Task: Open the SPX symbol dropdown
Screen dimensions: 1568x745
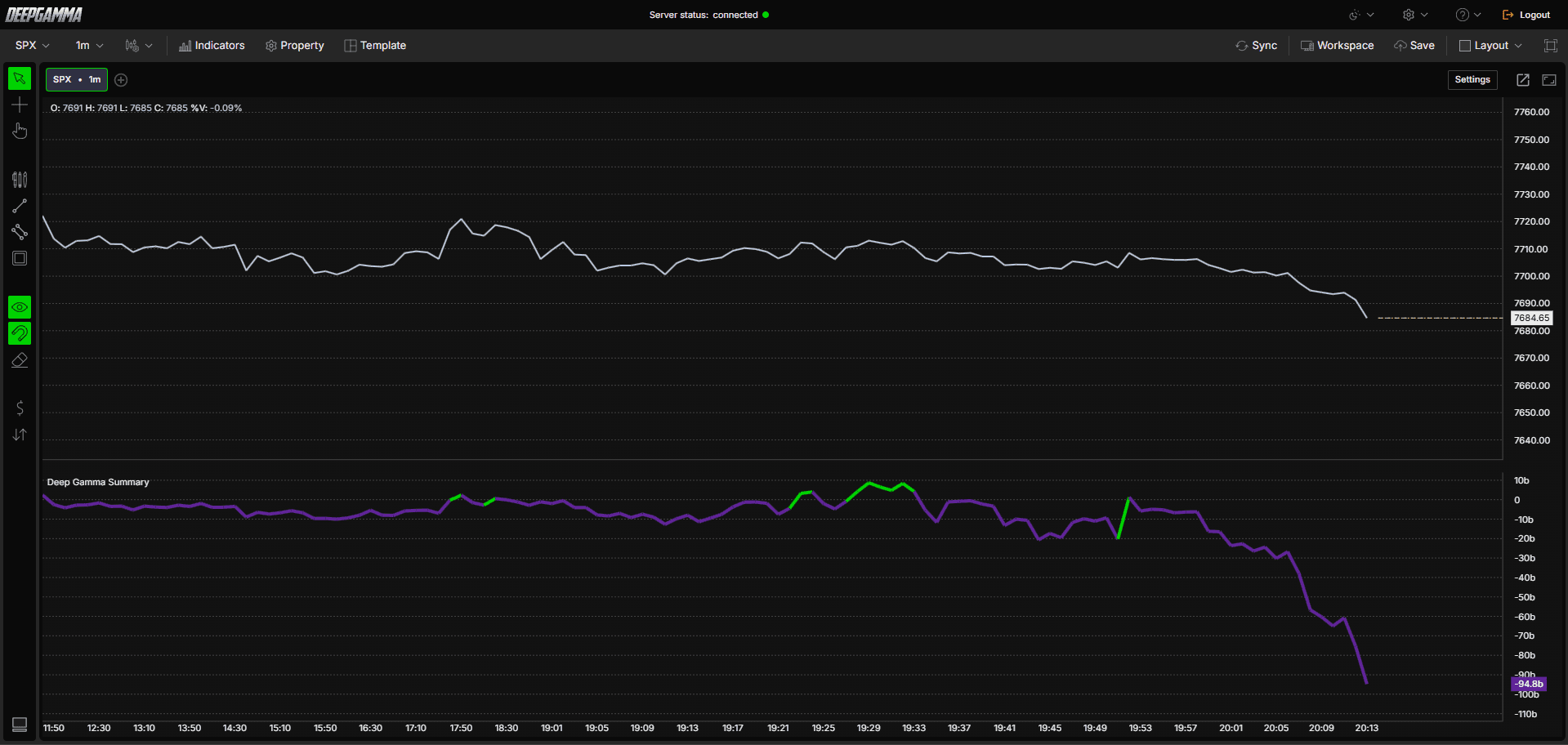Action: (33, 46)
